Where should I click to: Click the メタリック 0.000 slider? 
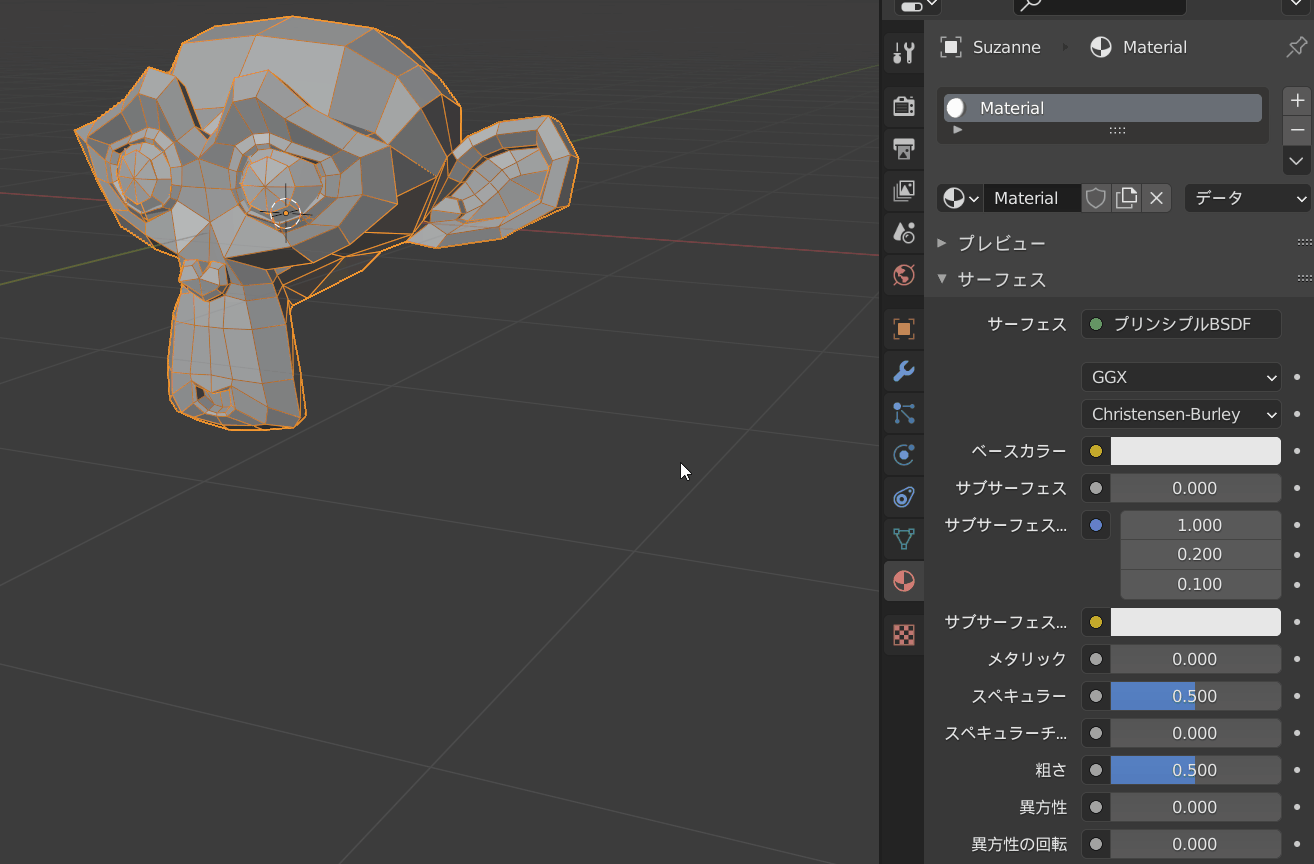click(1196, 659)
